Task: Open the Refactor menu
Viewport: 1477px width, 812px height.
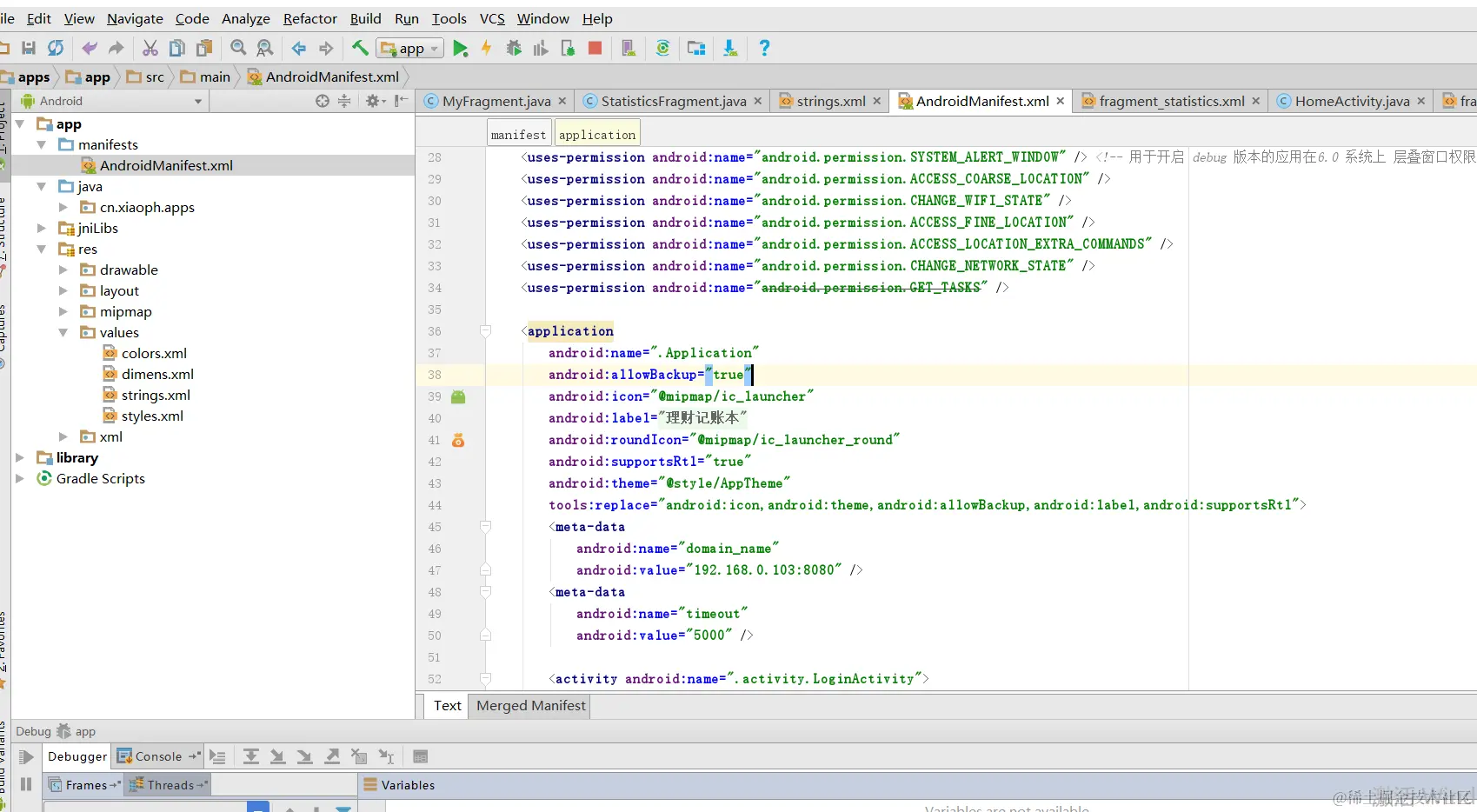Action: 309,18
